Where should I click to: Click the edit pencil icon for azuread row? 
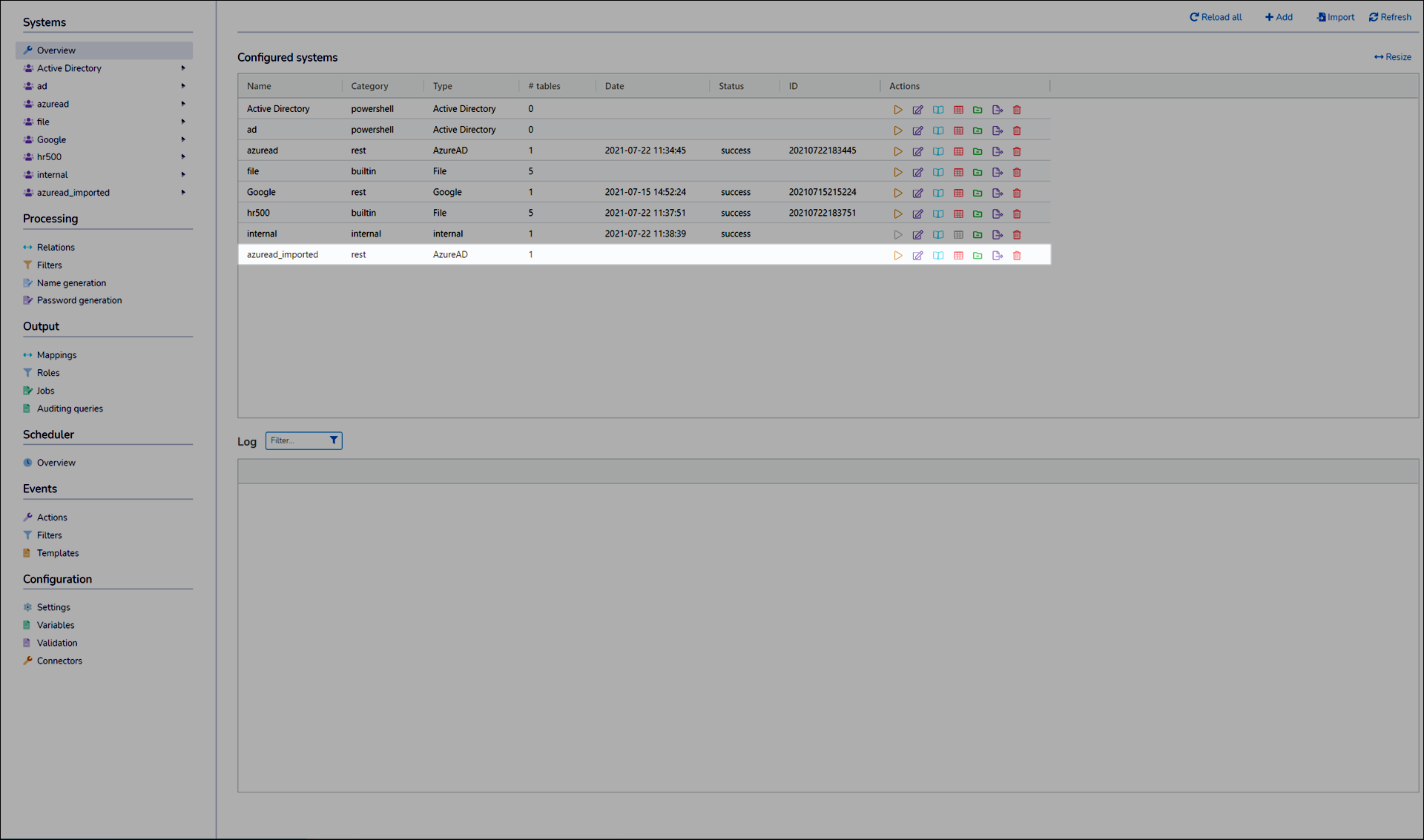[917, 151]
